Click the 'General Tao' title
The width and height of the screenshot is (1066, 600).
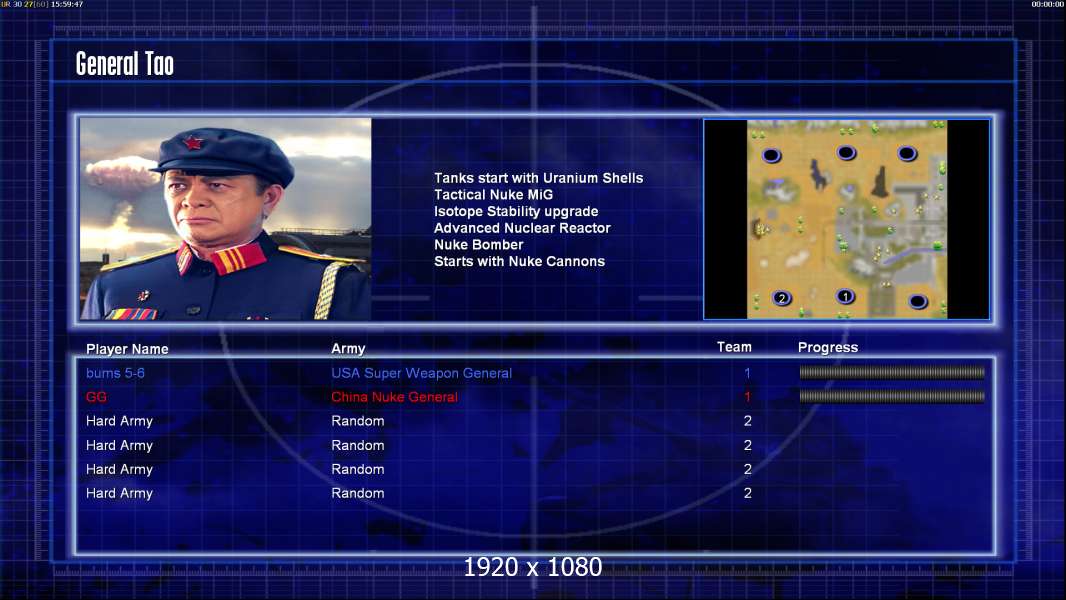124,64
